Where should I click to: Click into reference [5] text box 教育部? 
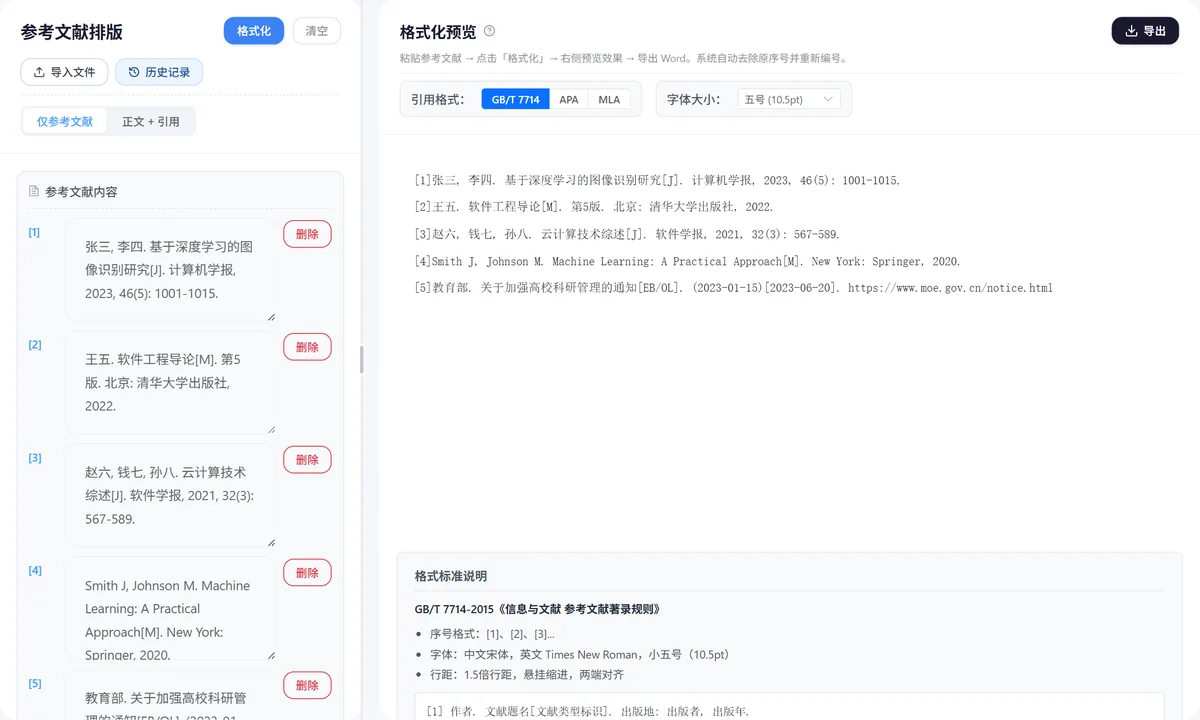pyautogui.click(x=170, y=695)
